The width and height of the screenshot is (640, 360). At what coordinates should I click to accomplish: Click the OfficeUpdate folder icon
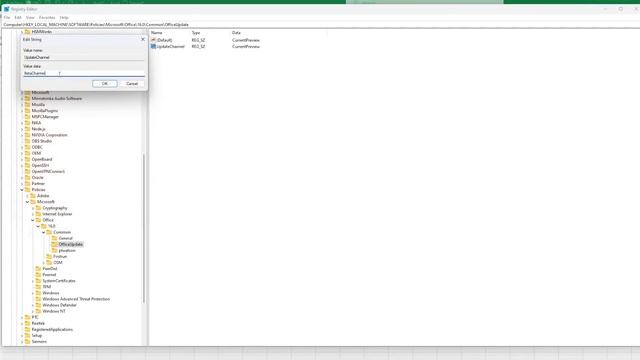point(54,244)
